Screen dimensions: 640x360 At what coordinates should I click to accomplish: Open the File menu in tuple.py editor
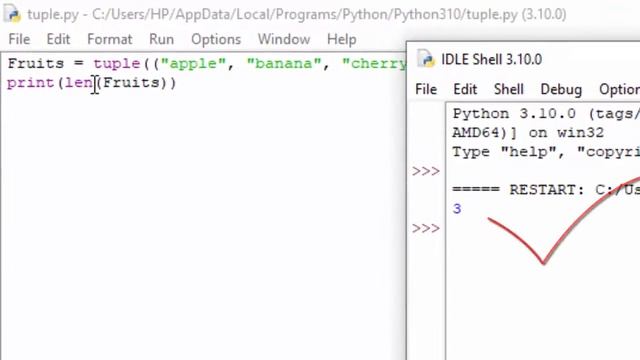[x=19, y=39]
